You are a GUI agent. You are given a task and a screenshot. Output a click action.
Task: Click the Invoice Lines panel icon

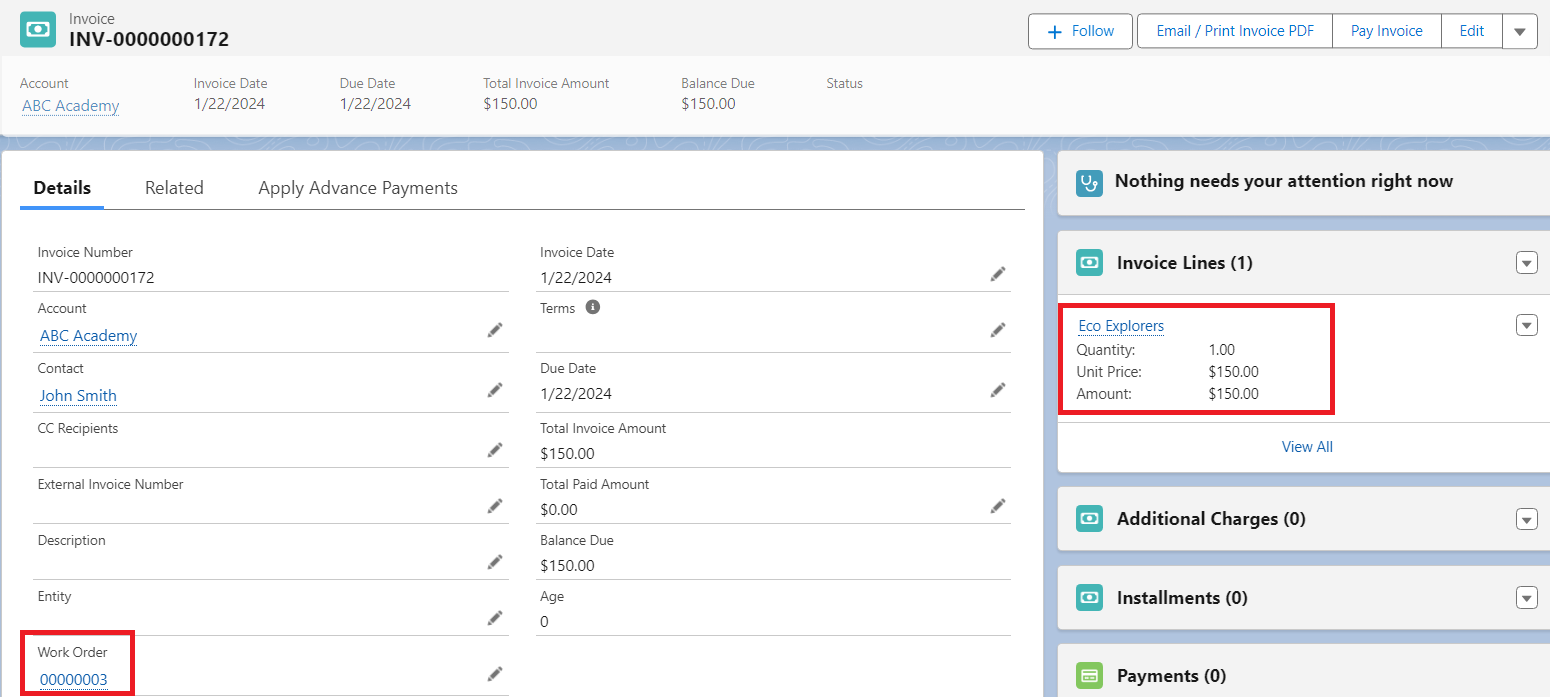click(1089, 263)
